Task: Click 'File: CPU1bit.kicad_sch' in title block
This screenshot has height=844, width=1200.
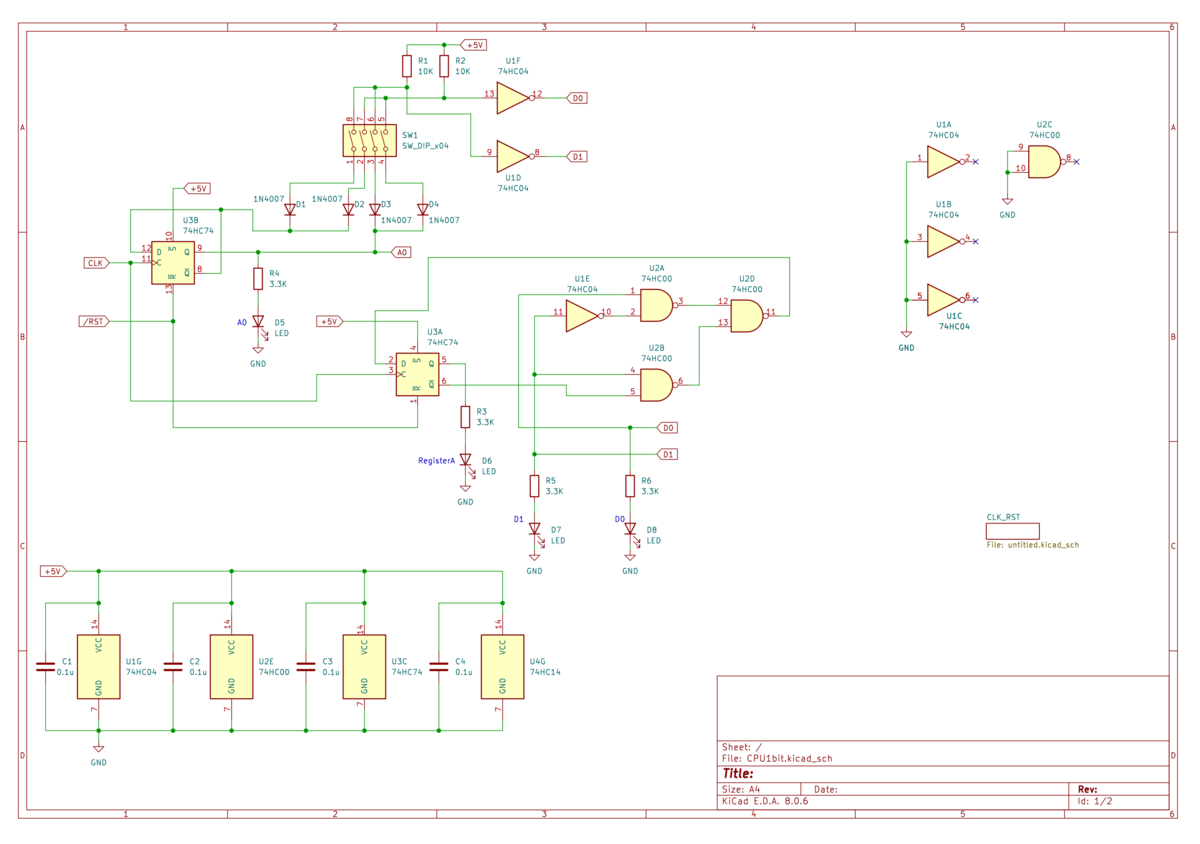Action: 777,758
